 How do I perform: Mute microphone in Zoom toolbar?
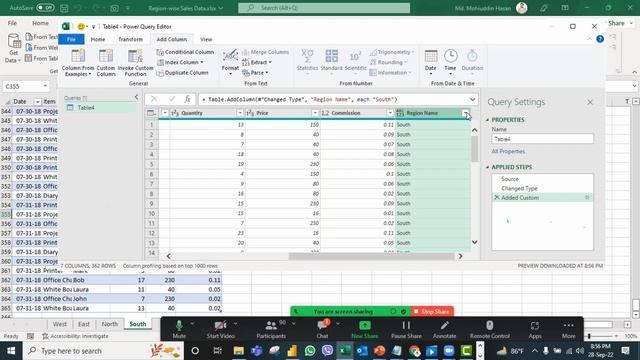click(x=179, y=329)
